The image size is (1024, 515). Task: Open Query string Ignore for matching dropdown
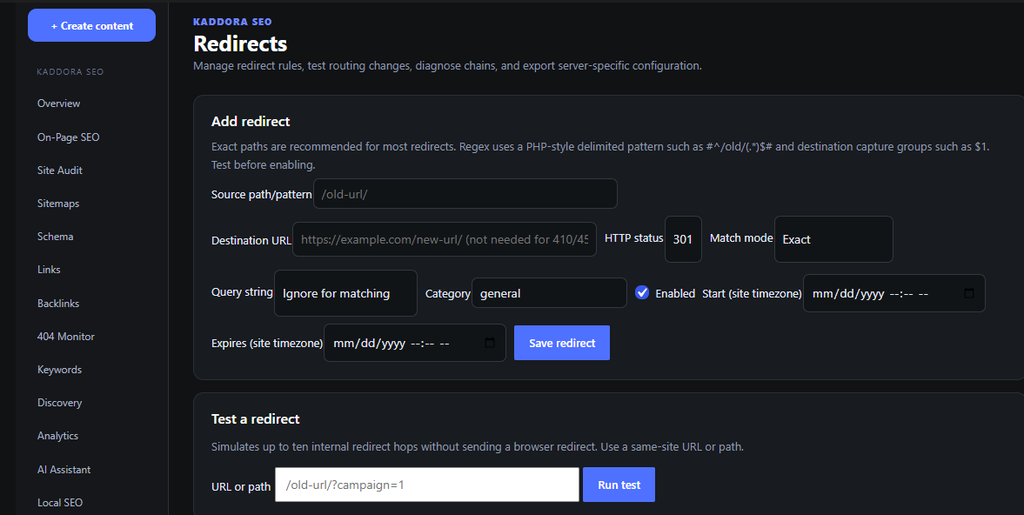pos(345,293)
